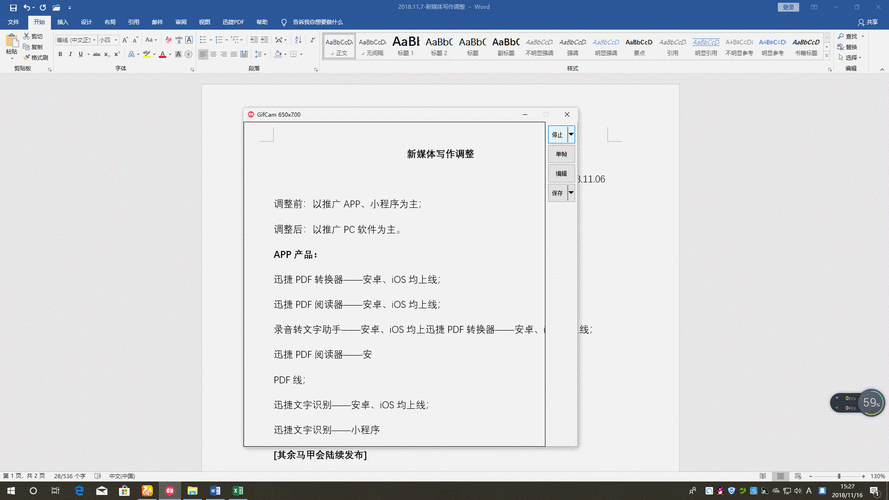This screenshot has width=889, height=500.
Task: Click the Cut (剪切) scissors button
Action: point(33,36)
